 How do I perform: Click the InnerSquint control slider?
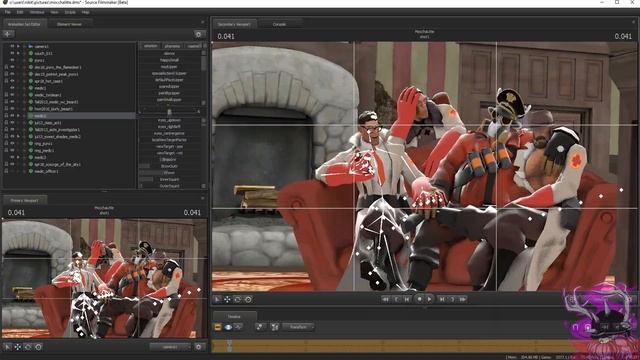tap(169, 179)
